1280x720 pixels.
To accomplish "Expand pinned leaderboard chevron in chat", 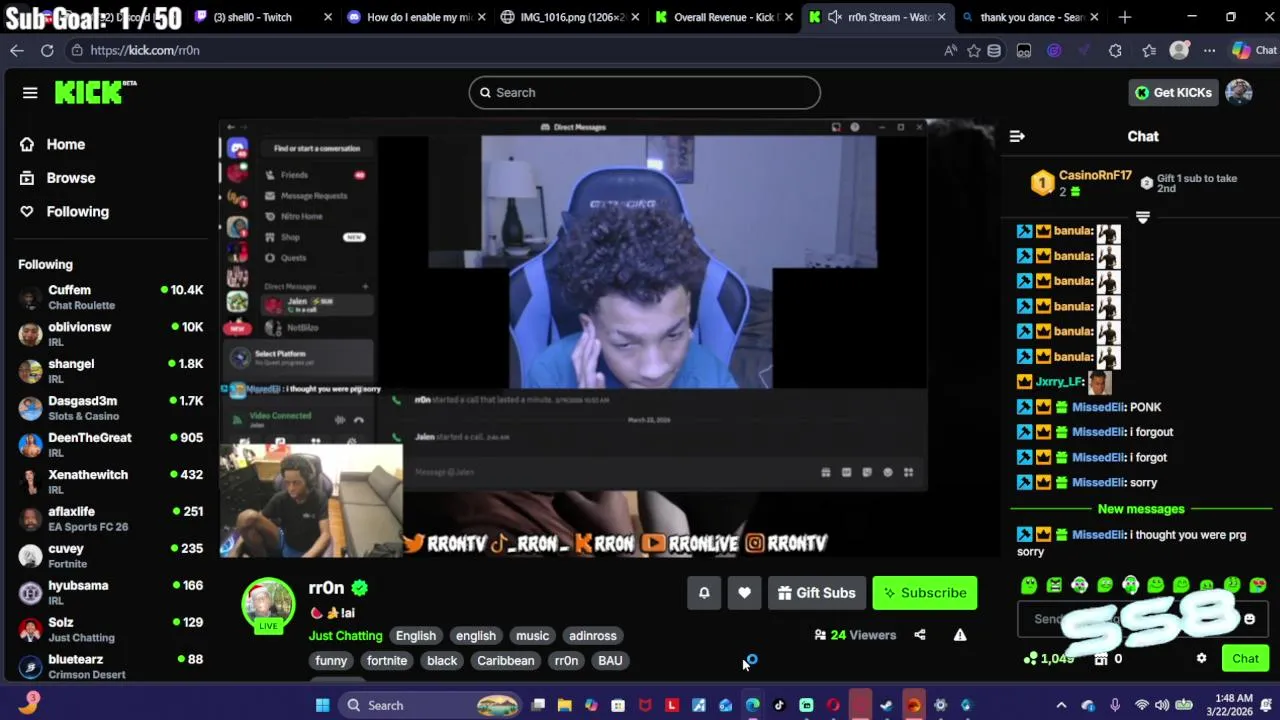I will [x=1143, y=217].
